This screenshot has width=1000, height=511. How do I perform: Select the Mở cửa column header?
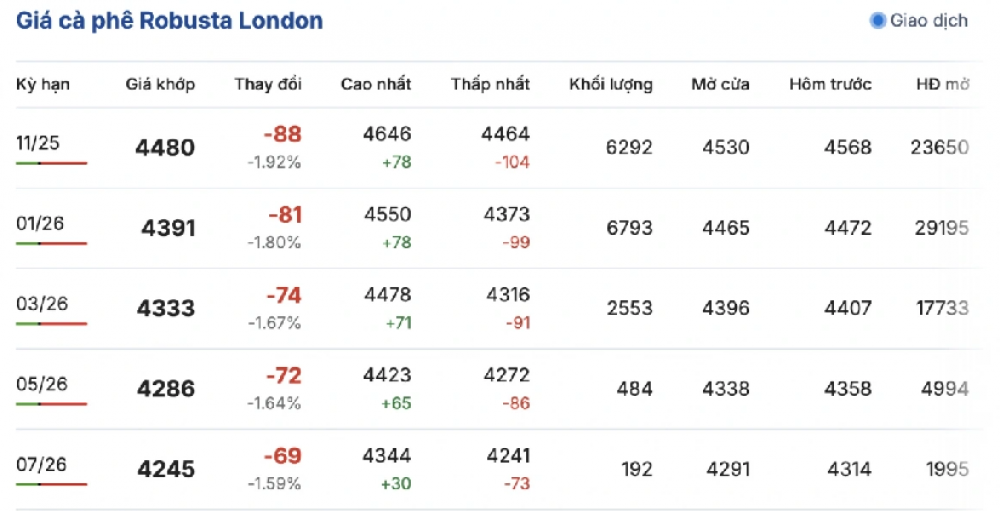tap(720, 84)
